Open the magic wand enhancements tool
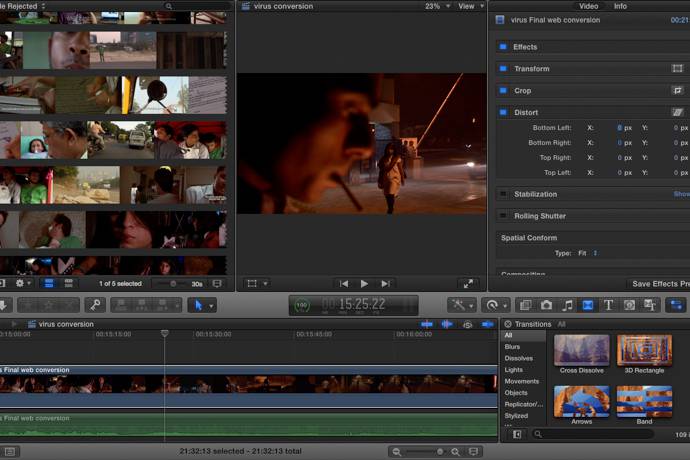The height and width of the screenshot is (460, 690). click(459, 305)
